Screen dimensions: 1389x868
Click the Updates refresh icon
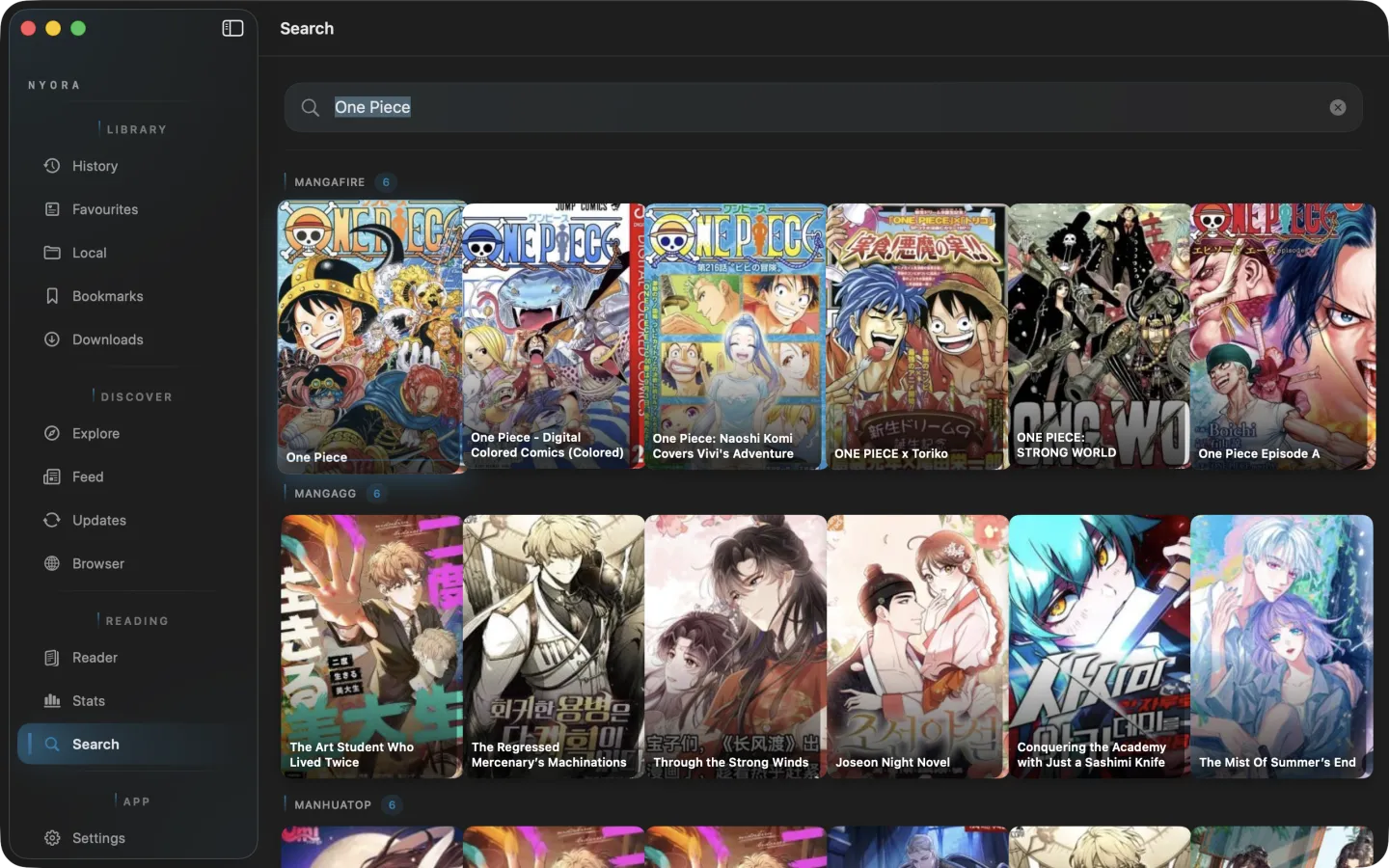52,520
